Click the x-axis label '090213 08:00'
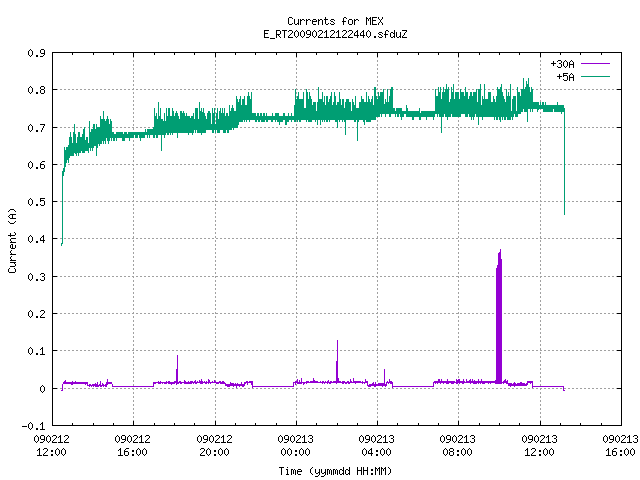 point(458,446)
